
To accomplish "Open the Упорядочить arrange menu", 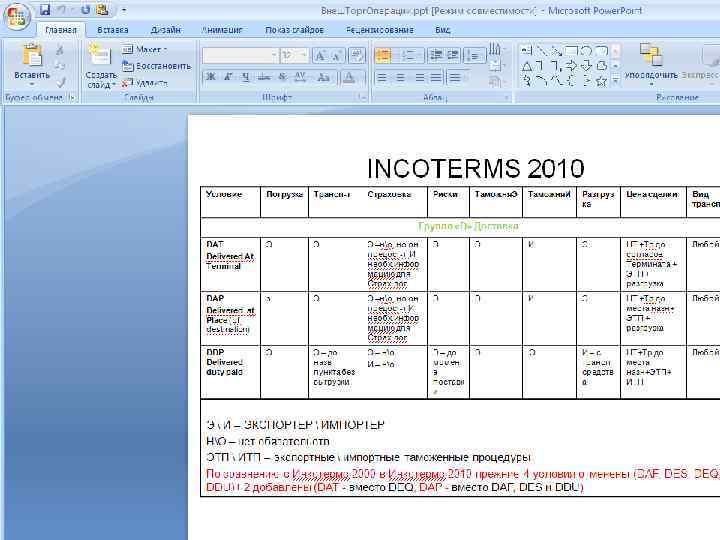I will coord(652,64).
